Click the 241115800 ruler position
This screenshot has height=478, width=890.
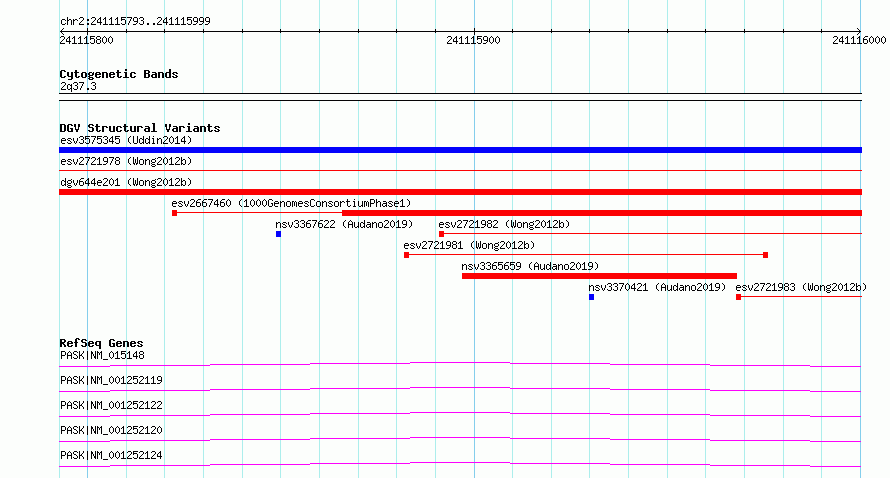pos(86,40)
